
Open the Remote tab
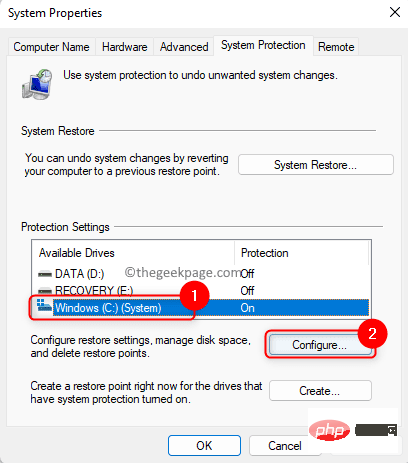coord(336,47)
